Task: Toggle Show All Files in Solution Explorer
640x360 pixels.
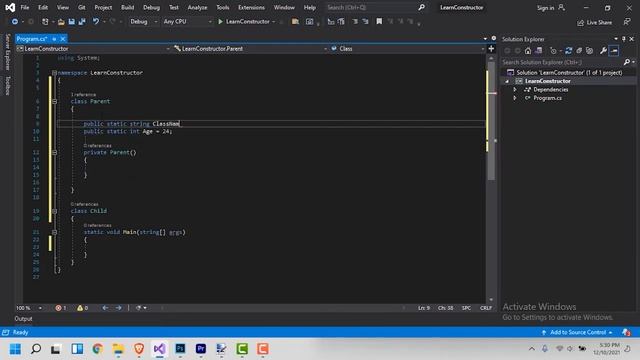Action: click(589, 51)
